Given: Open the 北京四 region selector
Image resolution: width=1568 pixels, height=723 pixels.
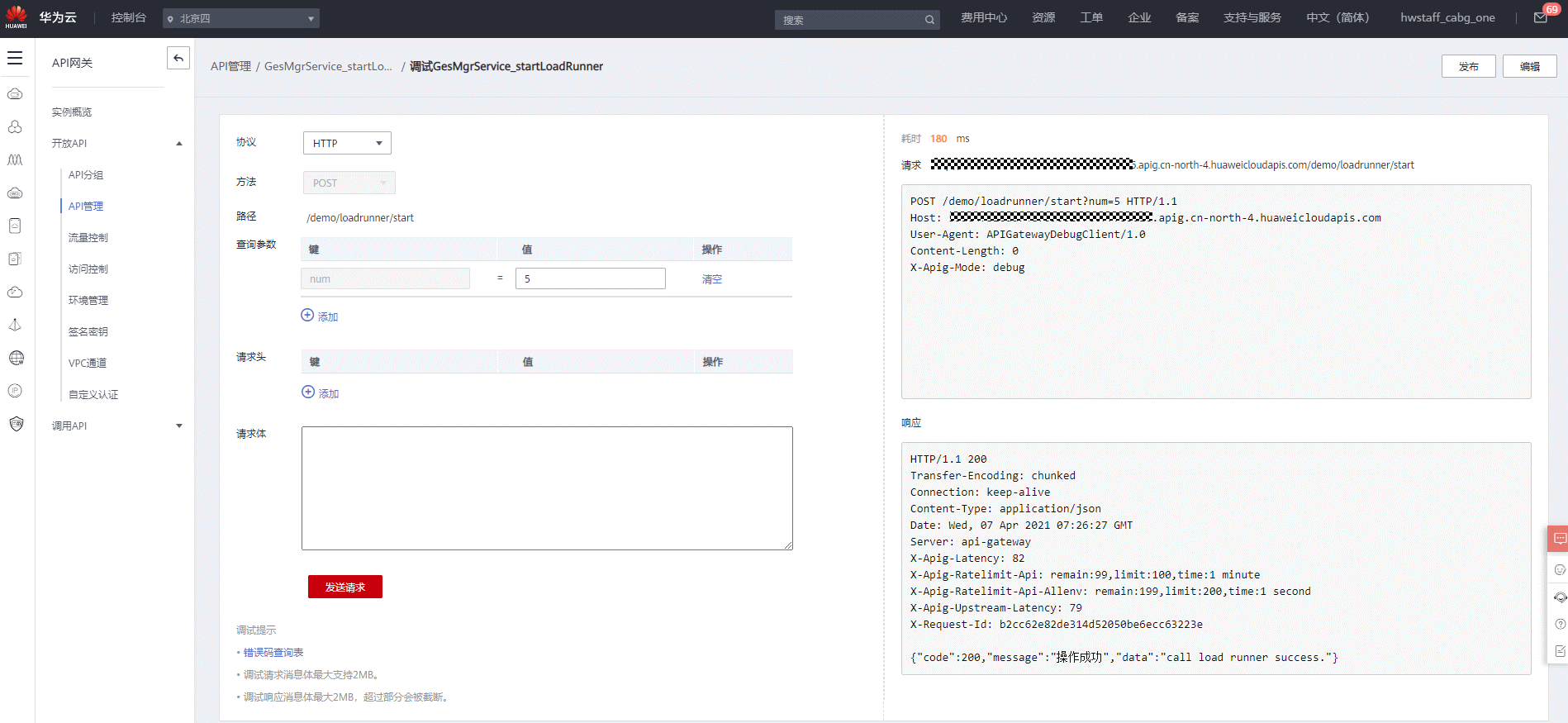Looking at the screenshot, I should 240,18.
